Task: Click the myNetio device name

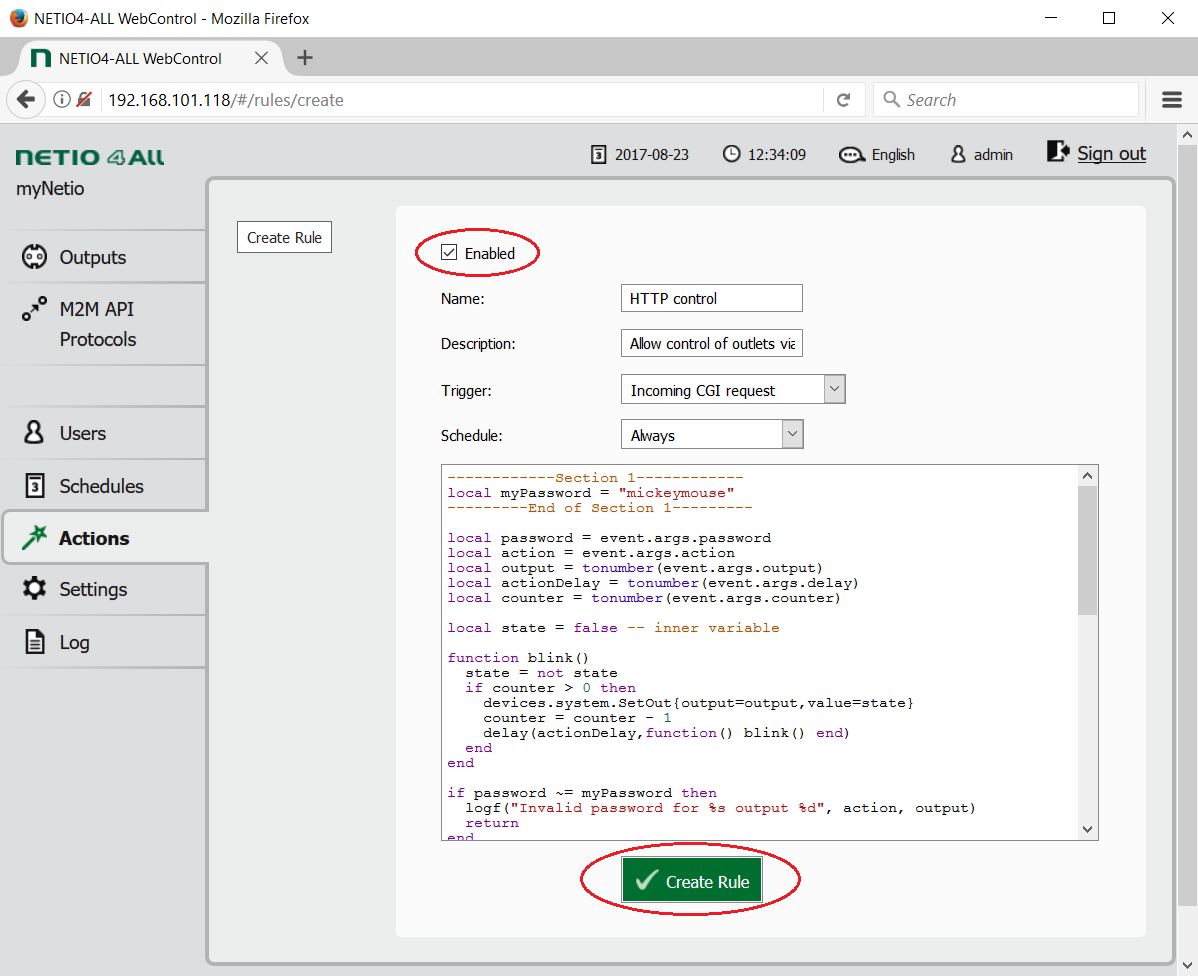Action: (50, 189)
